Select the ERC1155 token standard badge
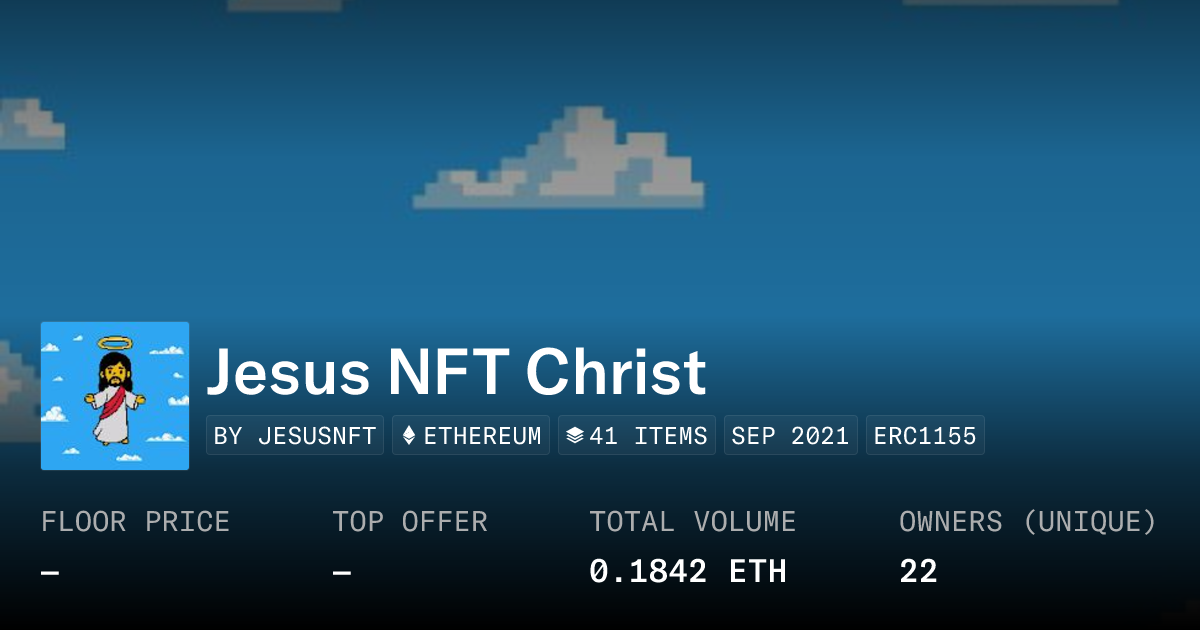The image size is (1200, 630). click(925, 436)
